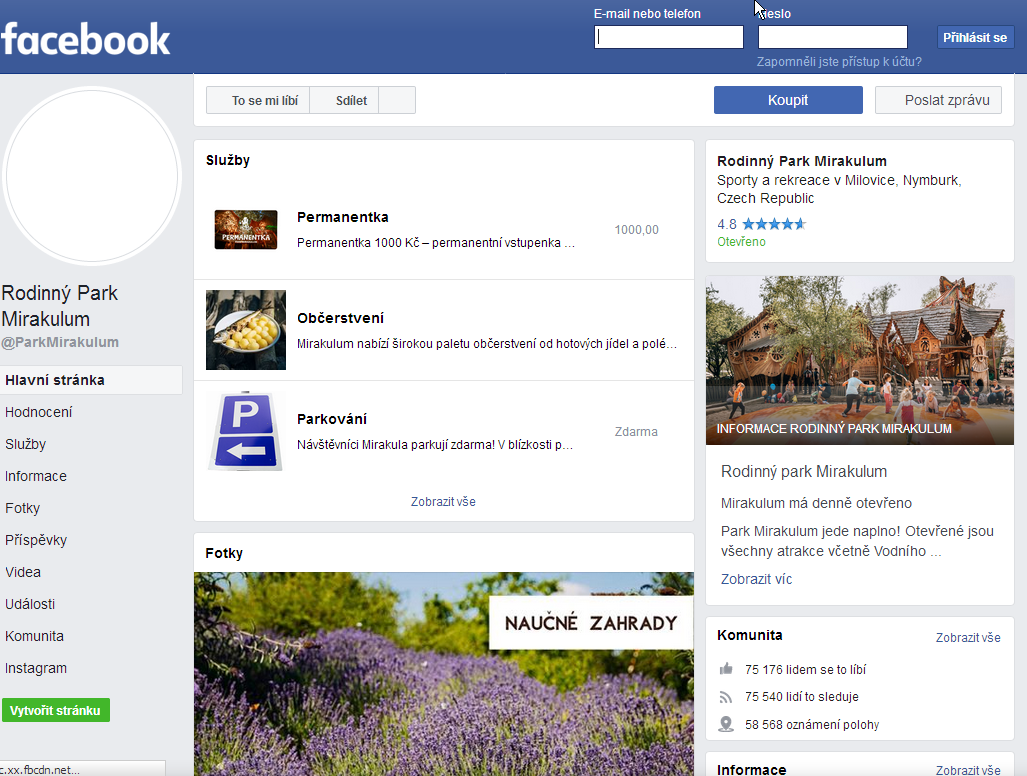The height and width of the screenshot is (776, 1027).
Task: Click 58 568 oznámení polohy
Action: click(812, 725)
